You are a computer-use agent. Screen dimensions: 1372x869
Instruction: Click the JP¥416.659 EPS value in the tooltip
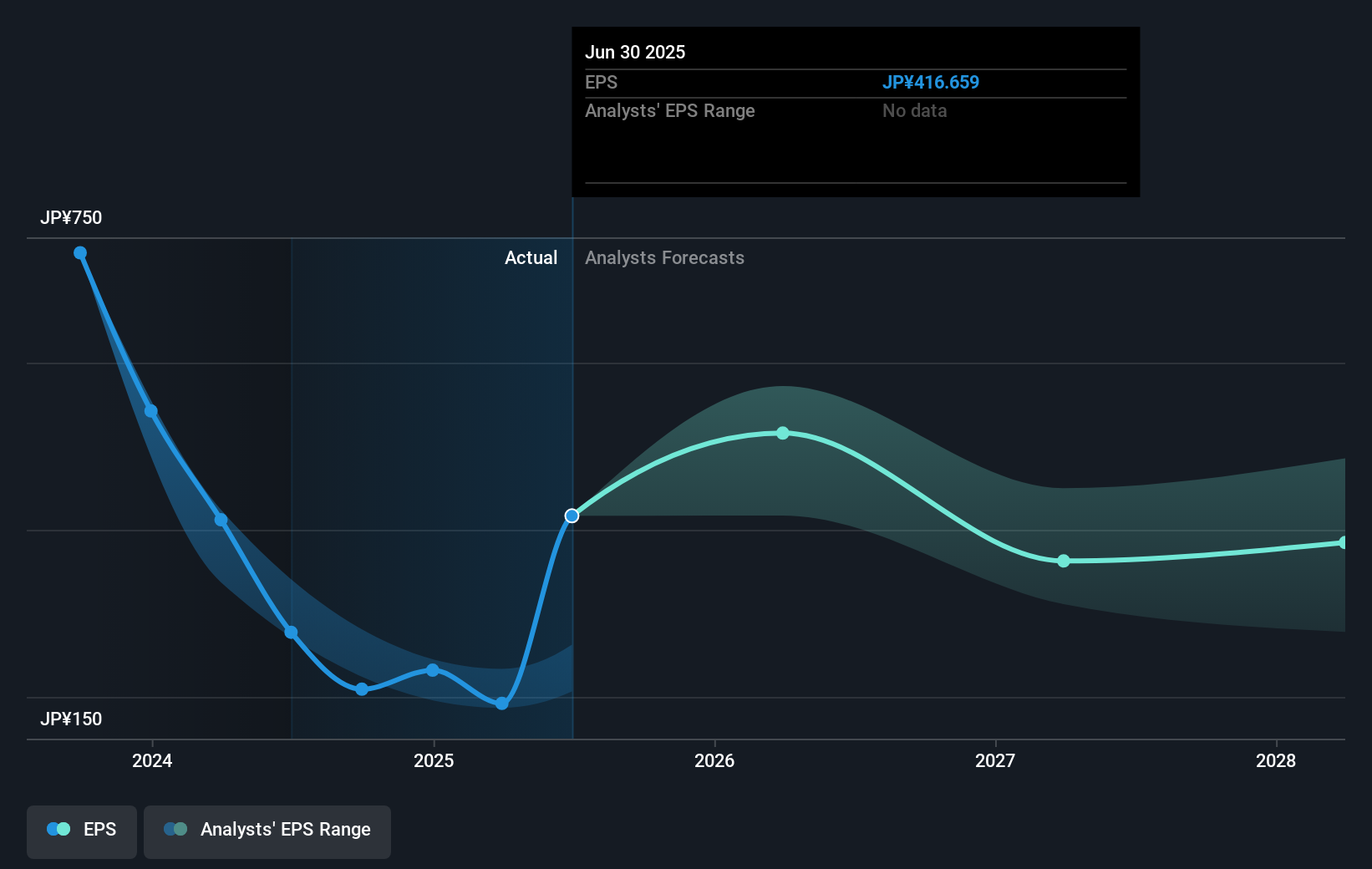[930, 83]
